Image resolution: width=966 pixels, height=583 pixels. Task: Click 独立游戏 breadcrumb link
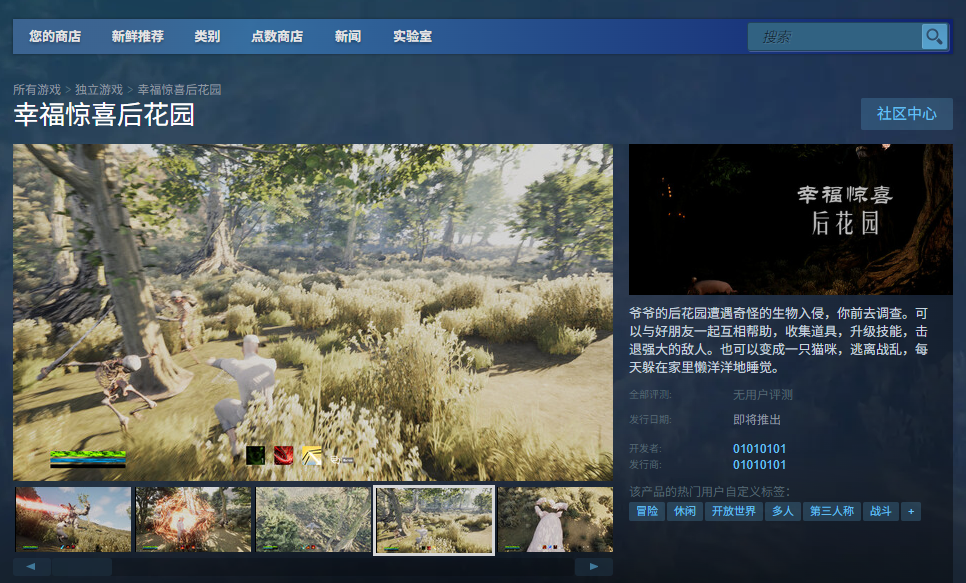(99, 90)
